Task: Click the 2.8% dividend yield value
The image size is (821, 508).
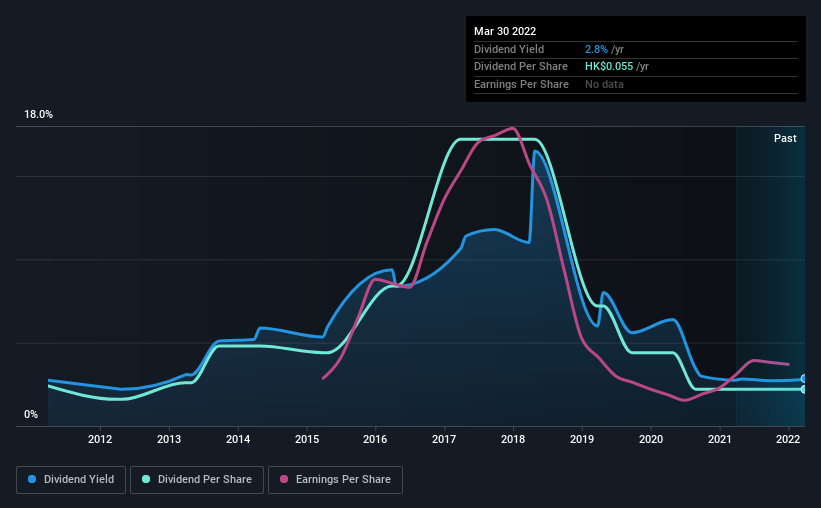Action: [x=596, y=49]
